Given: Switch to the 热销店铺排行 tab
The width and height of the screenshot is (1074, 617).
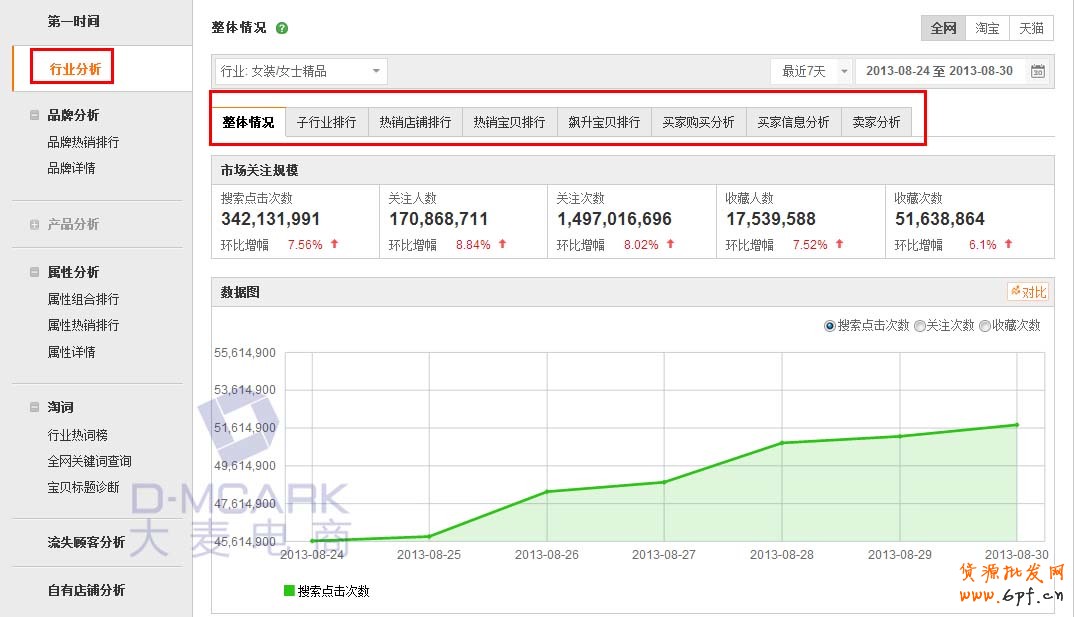Looking at the screenshot, I should [415, 122].
